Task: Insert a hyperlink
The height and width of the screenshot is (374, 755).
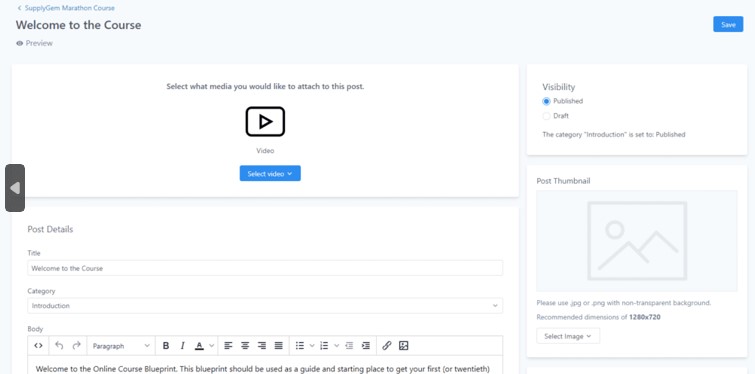Action: [387, 346]
